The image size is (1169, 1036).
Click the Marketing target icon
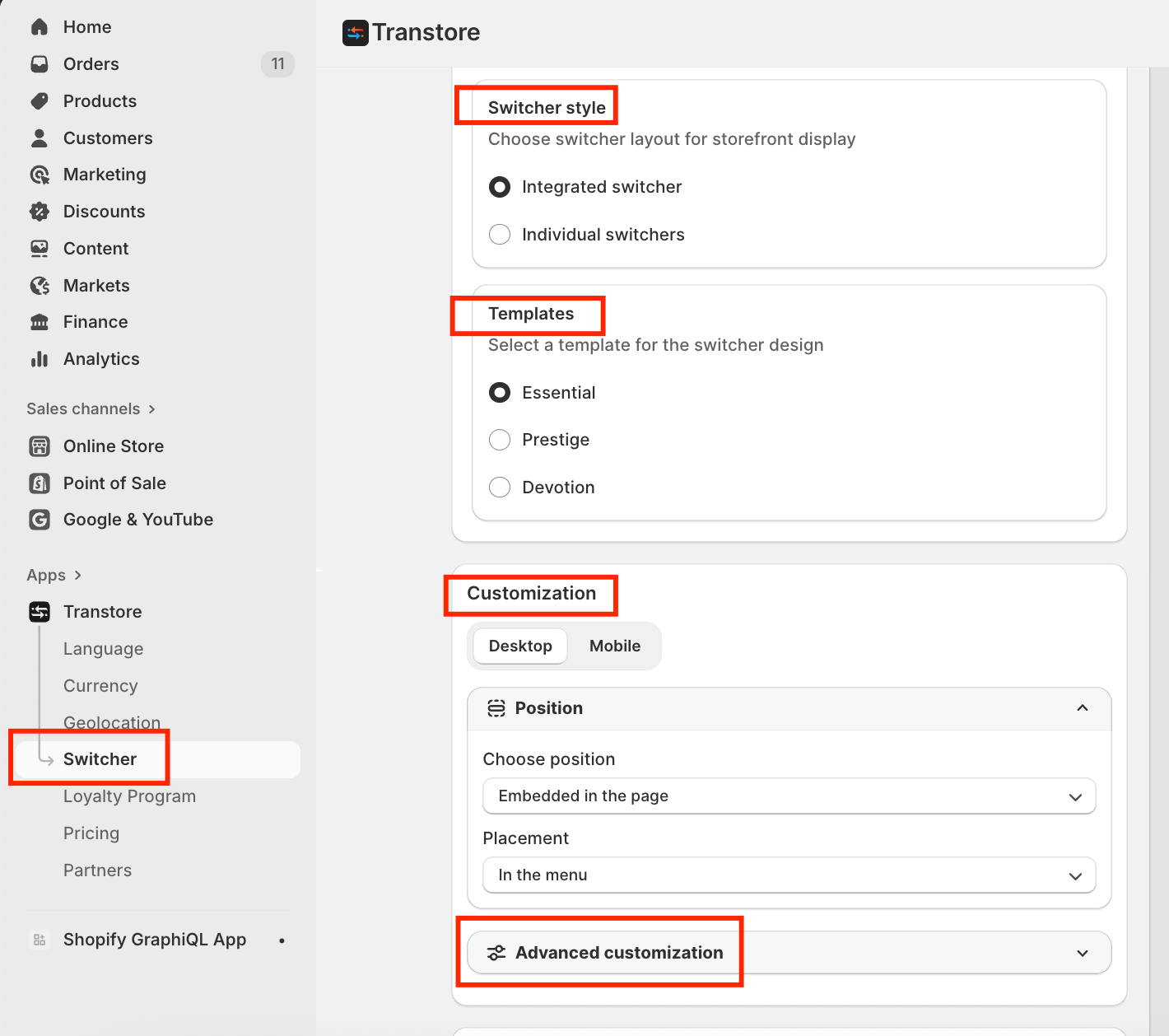40,175
